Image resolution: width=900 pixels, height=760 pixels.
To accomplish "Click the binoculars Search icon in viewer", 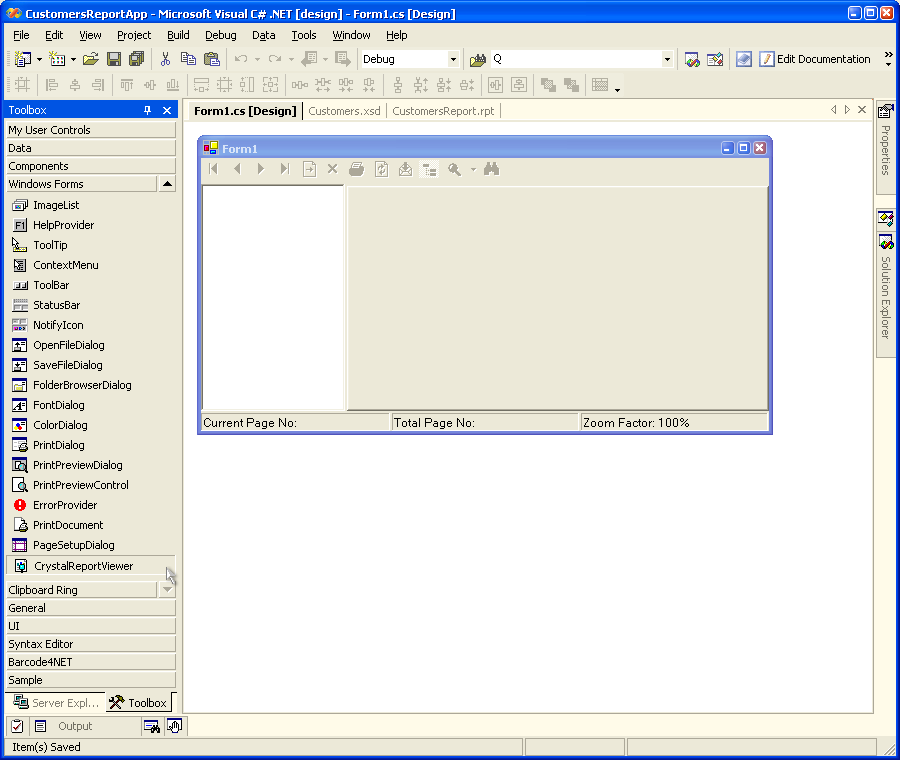I will pos(491,169).
